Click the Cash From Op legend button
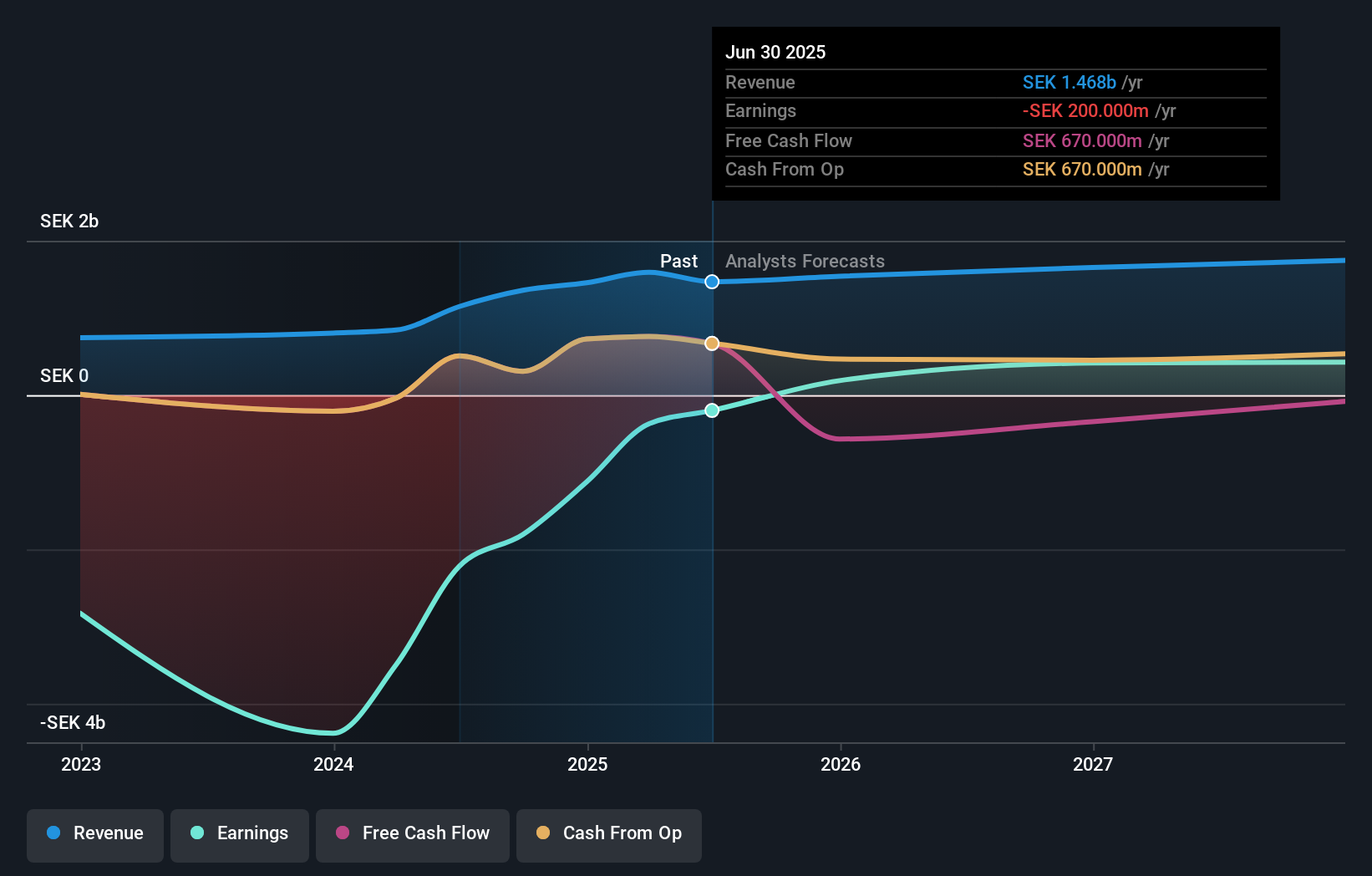This screenshot has height=876, width=1372. pyautogui.click(x=608, y=833)
